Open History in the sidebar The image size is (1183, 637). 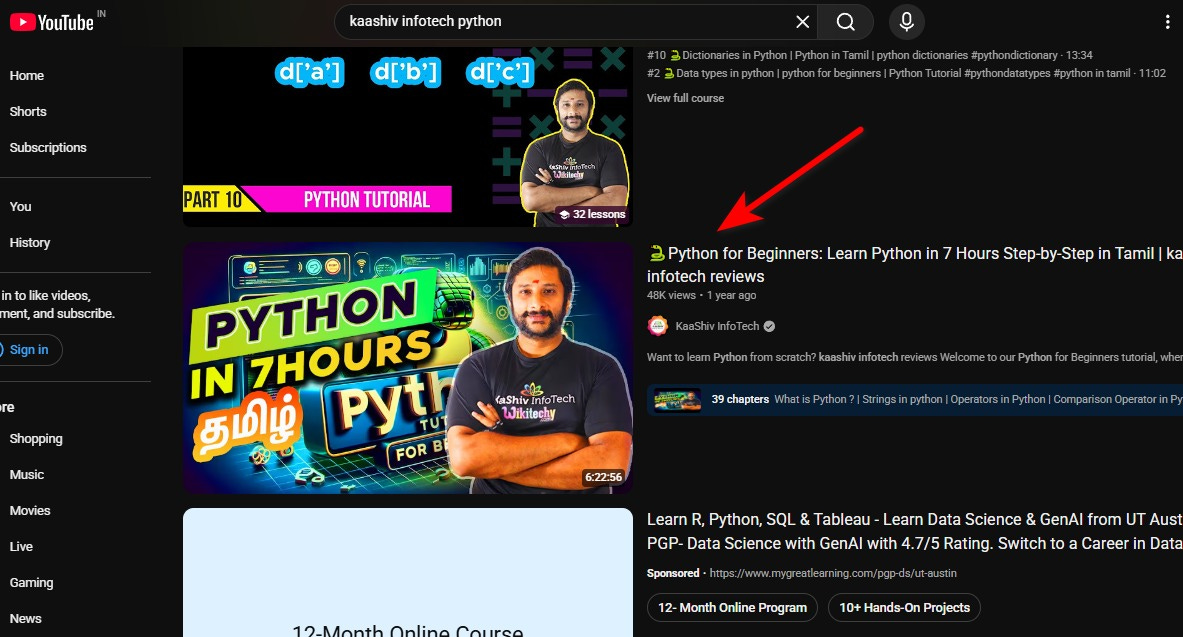point(29,243)
